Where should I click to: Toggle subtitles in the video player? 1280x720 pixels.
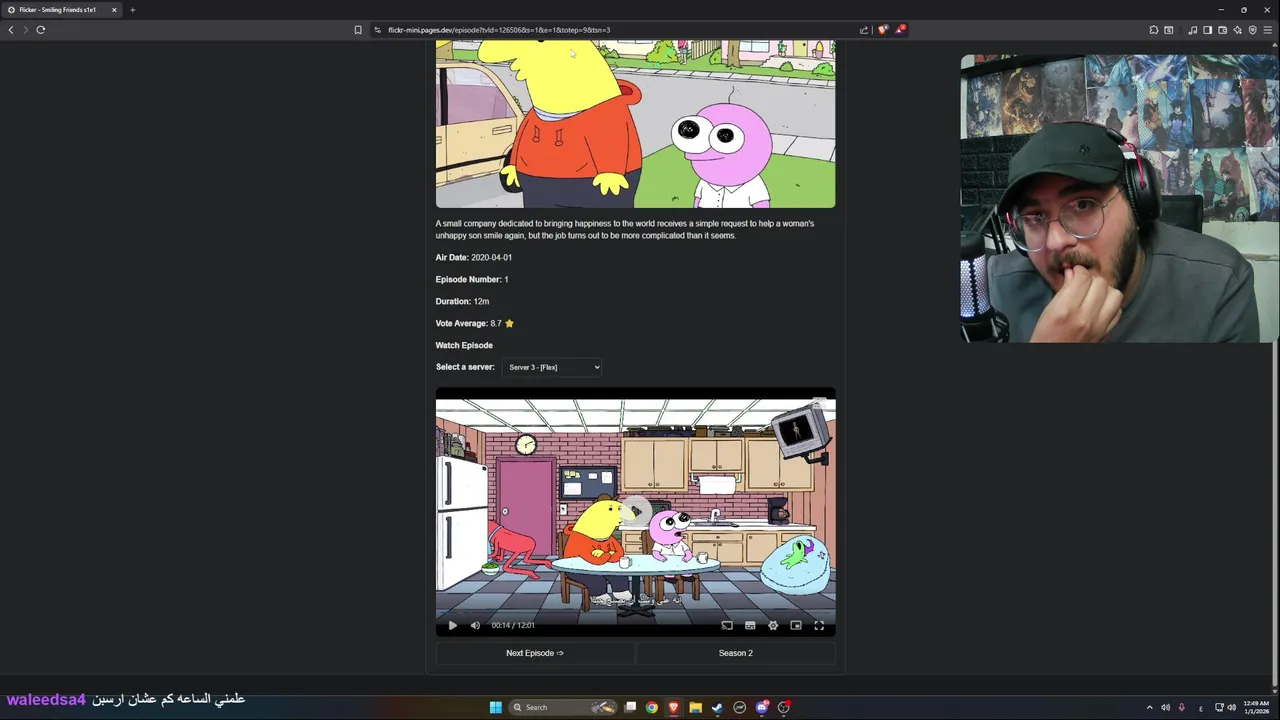pos(750,625)
